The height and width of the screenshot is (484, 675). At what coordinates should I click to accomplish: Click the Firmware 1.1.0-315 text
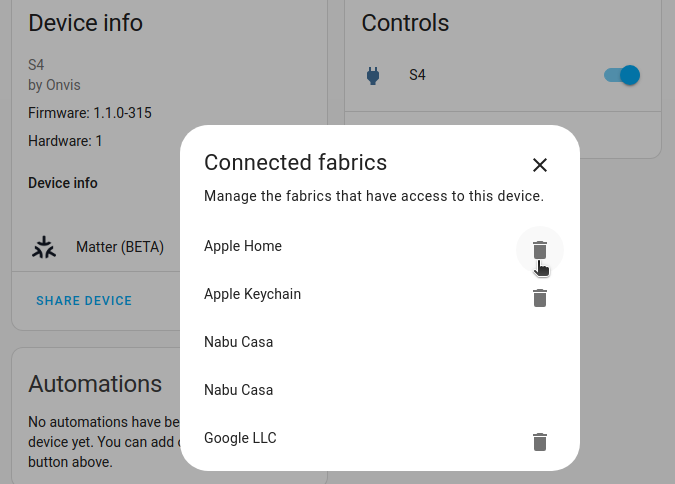pyautogui.click(x=90, y=113)
